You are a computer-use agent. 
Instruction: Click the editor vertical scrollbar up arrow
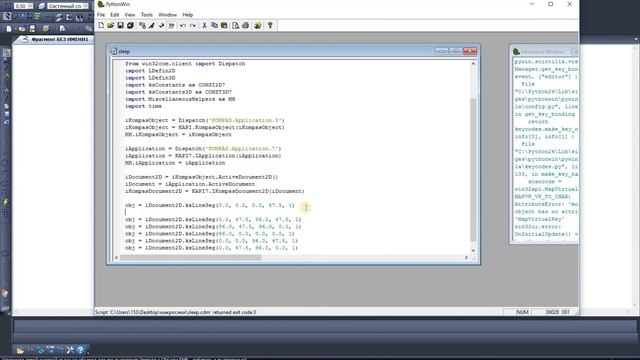473,64
